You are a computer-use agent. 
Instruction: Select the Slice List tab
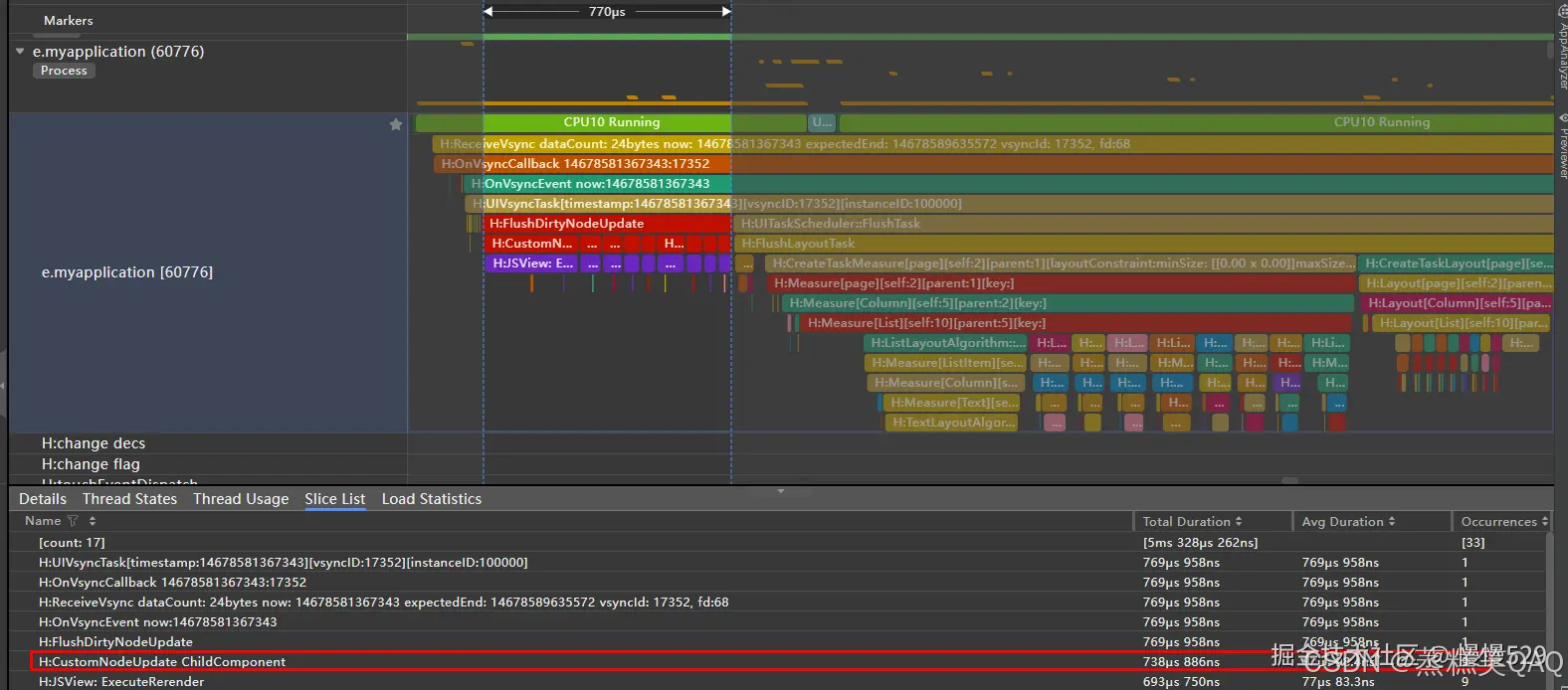click(335, 499)
